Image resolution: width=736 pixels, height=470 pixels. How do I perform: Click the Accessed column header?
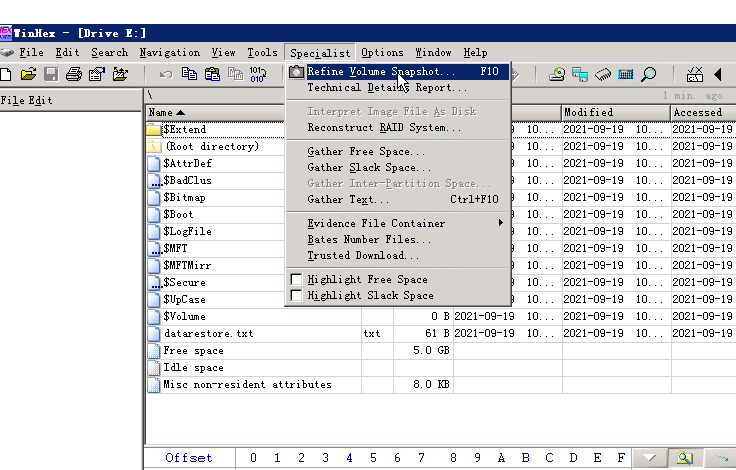click(703, 113)
